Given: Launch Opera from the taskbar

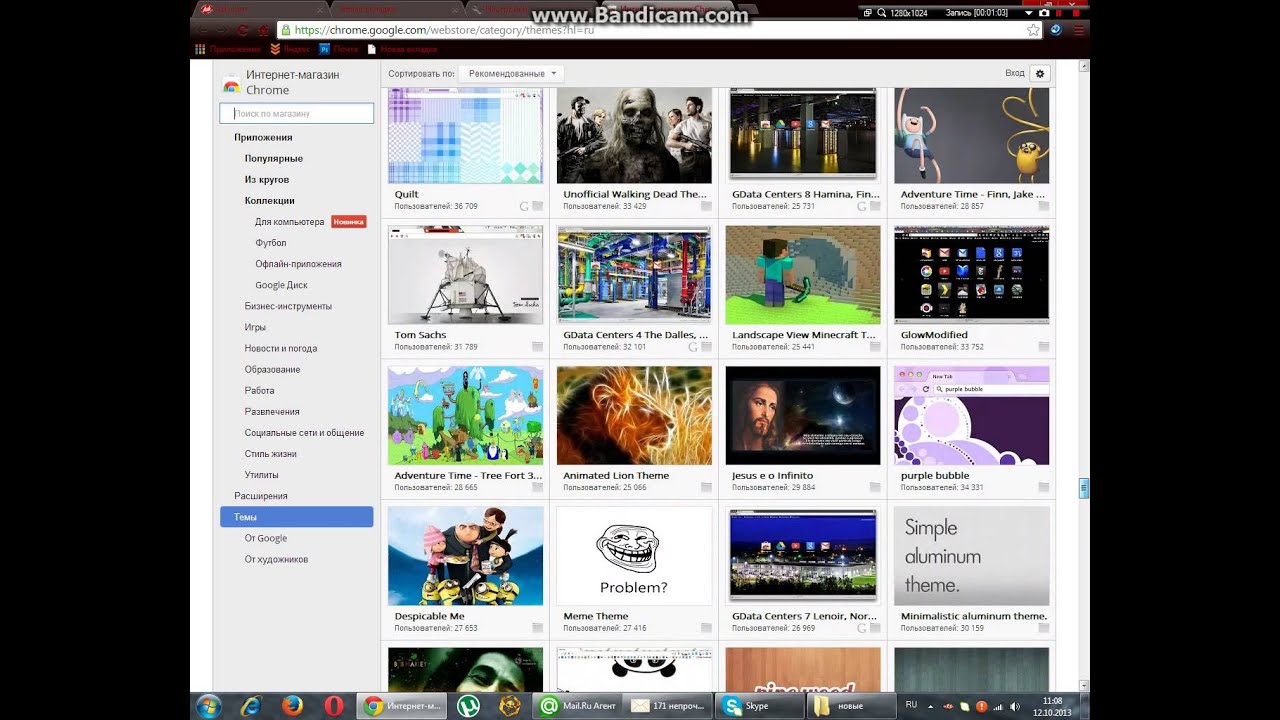Looking at the screenshot, I should pyautogui.click(x=334, y=706).
